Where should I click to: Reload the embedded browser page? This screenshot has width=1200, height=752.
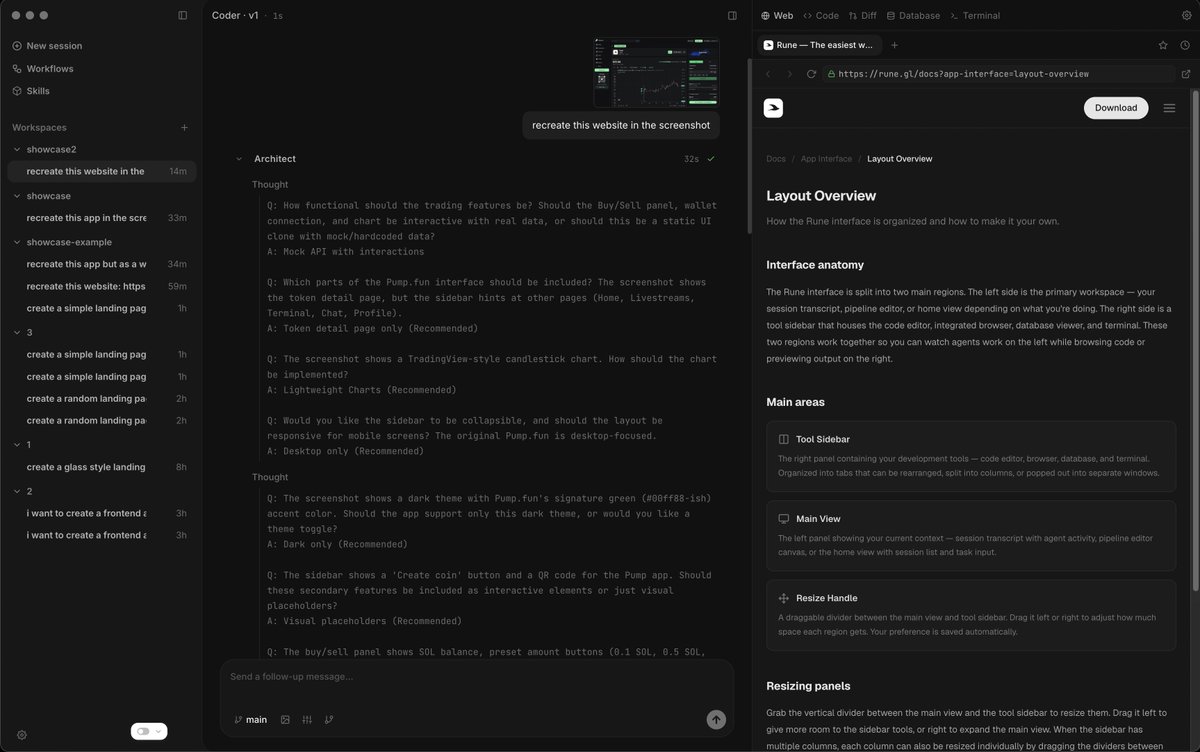811,74
